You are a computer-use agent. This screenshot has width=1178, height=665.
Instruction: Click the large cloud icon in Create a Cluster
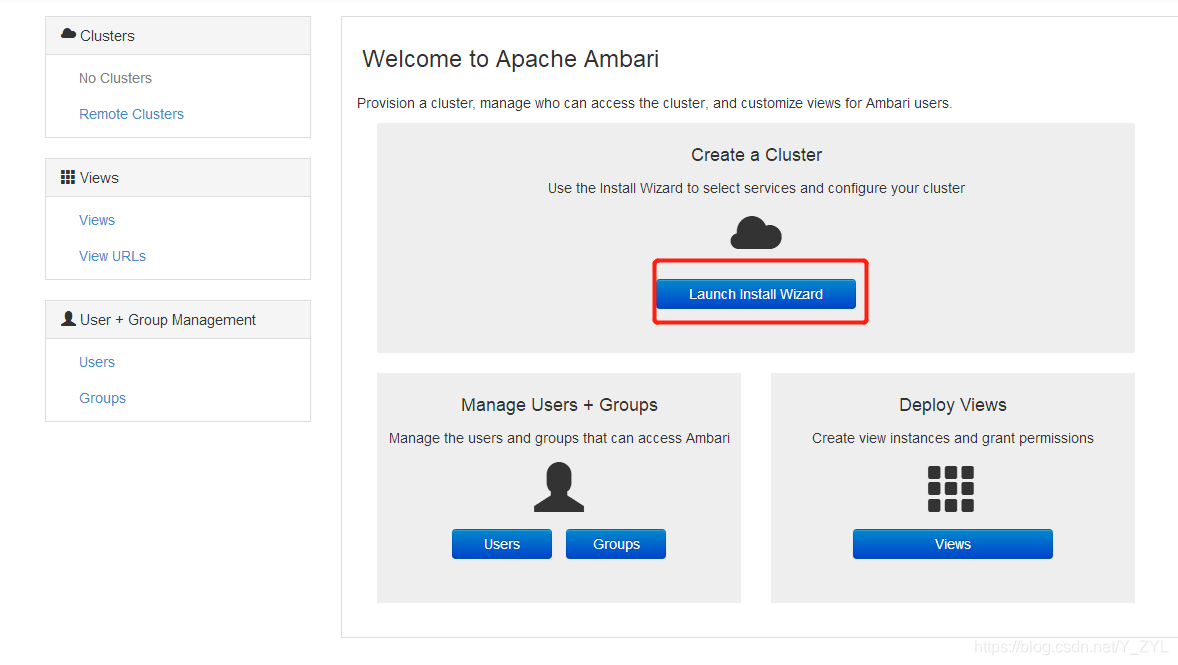(x=756, y=233)
